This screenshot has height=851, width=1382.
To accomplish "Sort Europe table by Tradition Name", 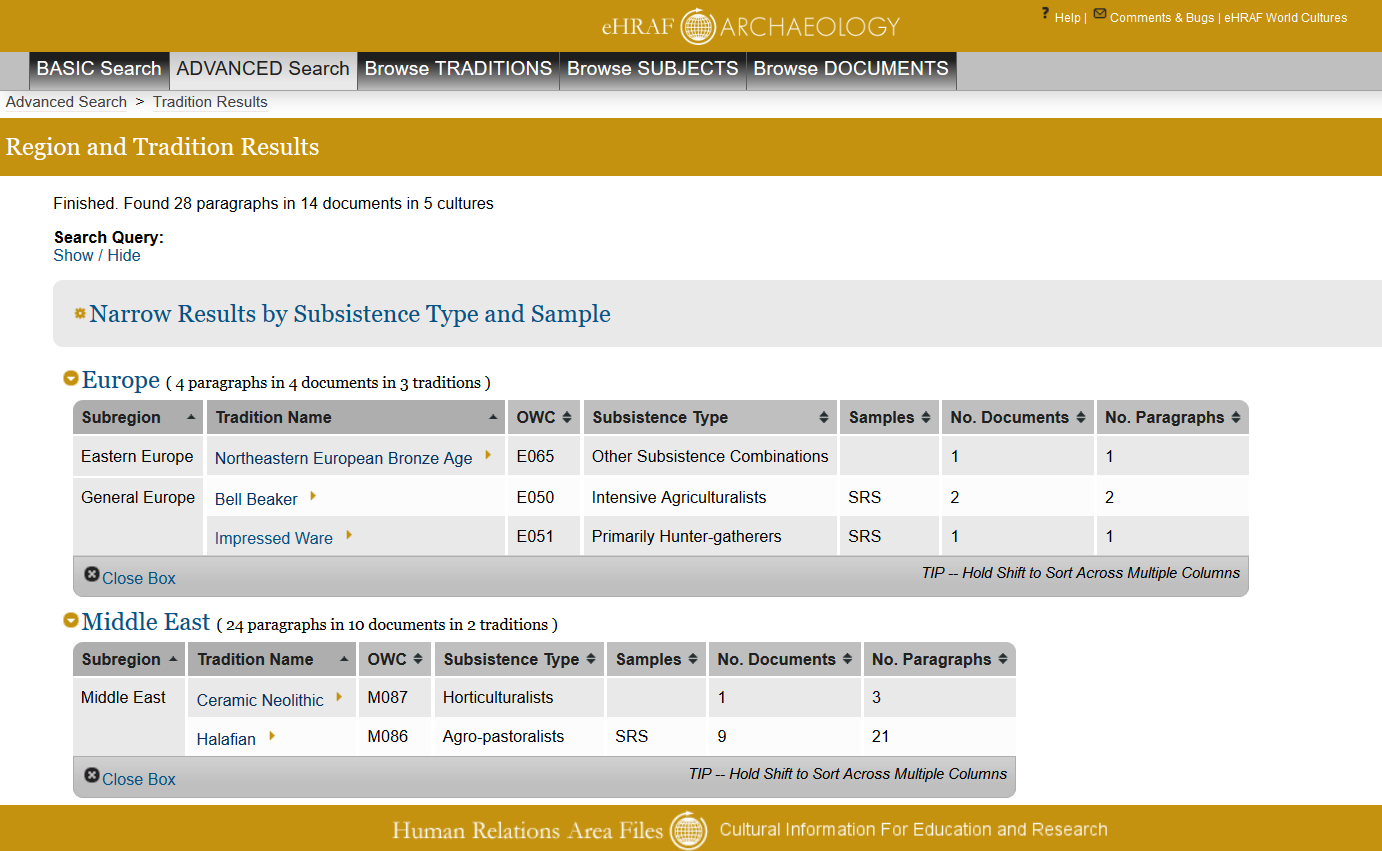I will coord(356,417).
